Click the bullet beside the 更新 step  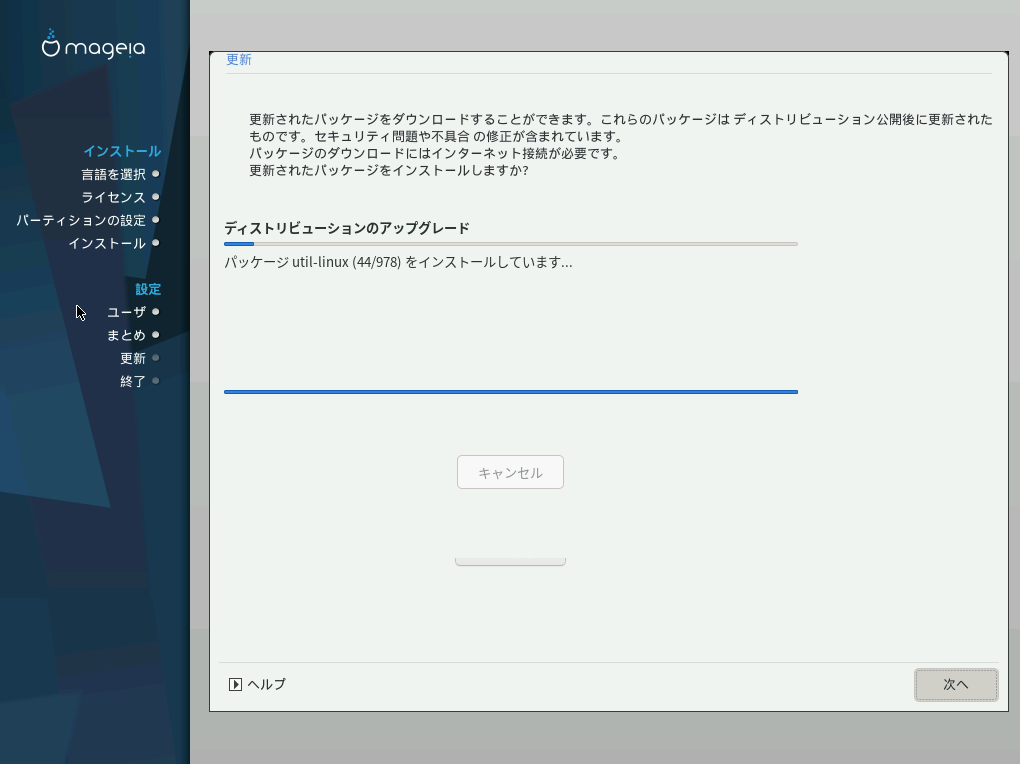(x=156, y=358)
